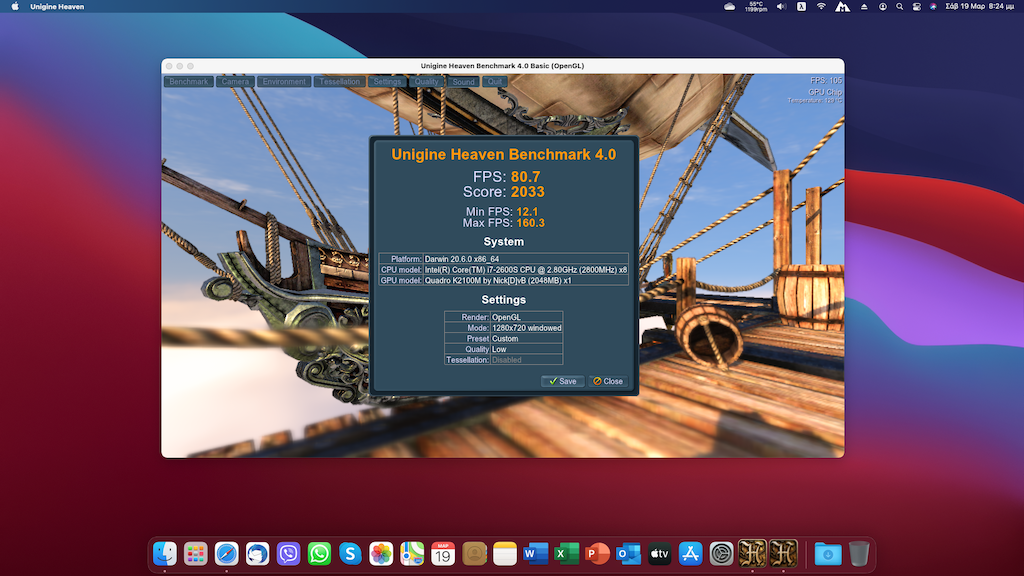Image resolution: width=1024 pixels, height=576 pixels.
Task: Open Calendar showing 19 in dock
Action: (443, 554)
